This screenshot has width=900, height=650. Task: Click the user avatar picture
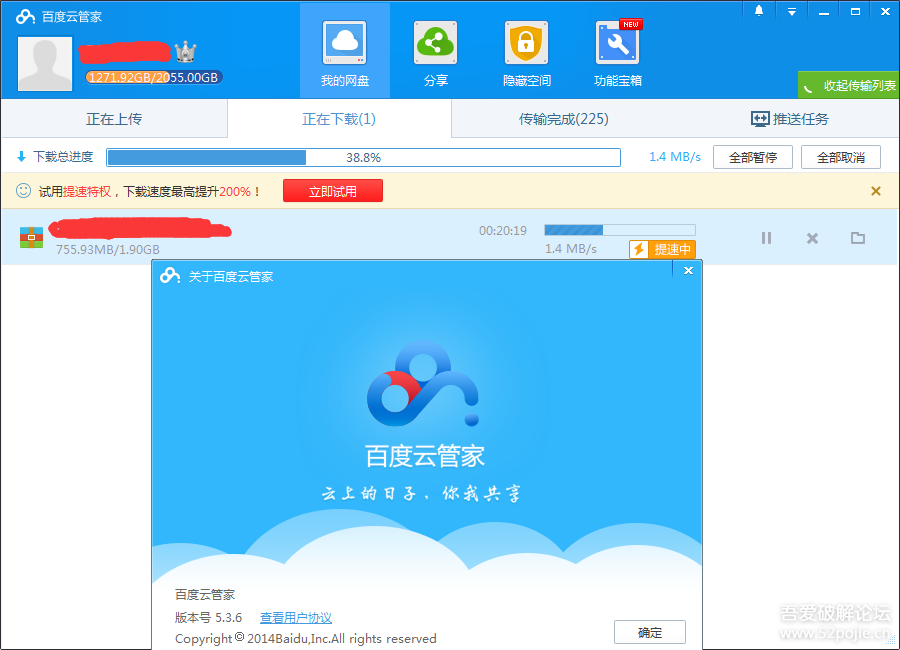tap(45, 64)
